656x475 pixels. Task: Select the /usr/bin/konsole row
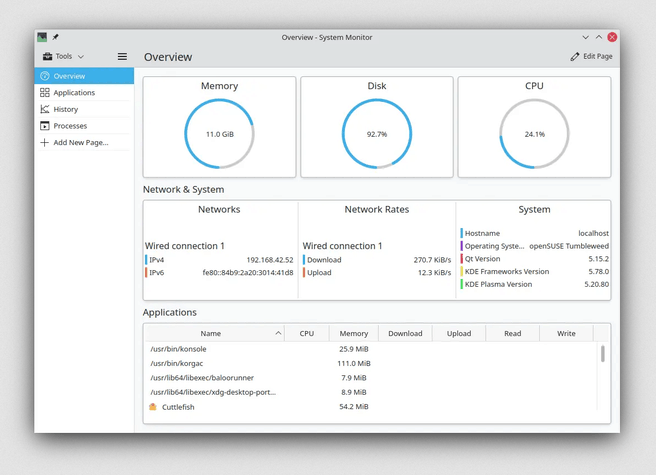pyautogui.click(x=372, y=349)
